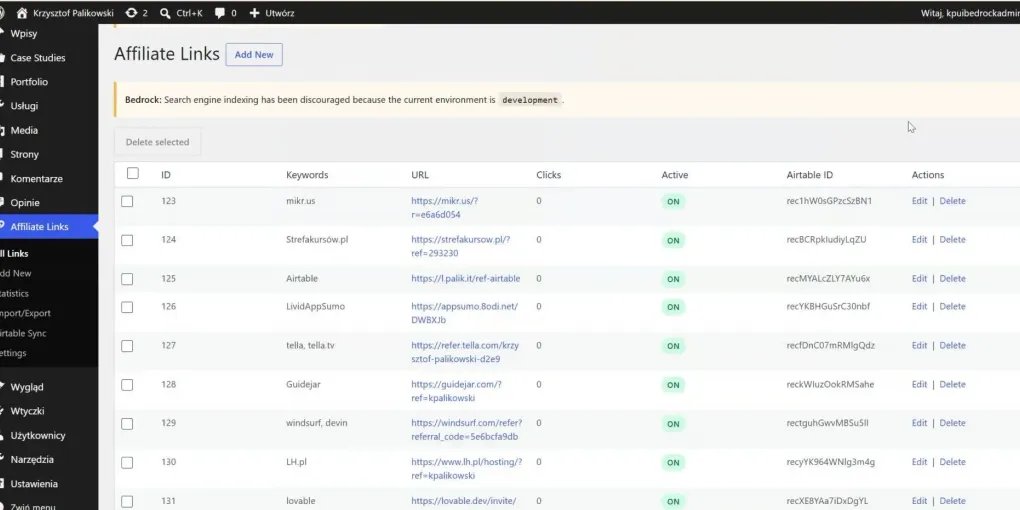
Task: Edit the Strefakursów.pl row
Action: tap(919, 239)
